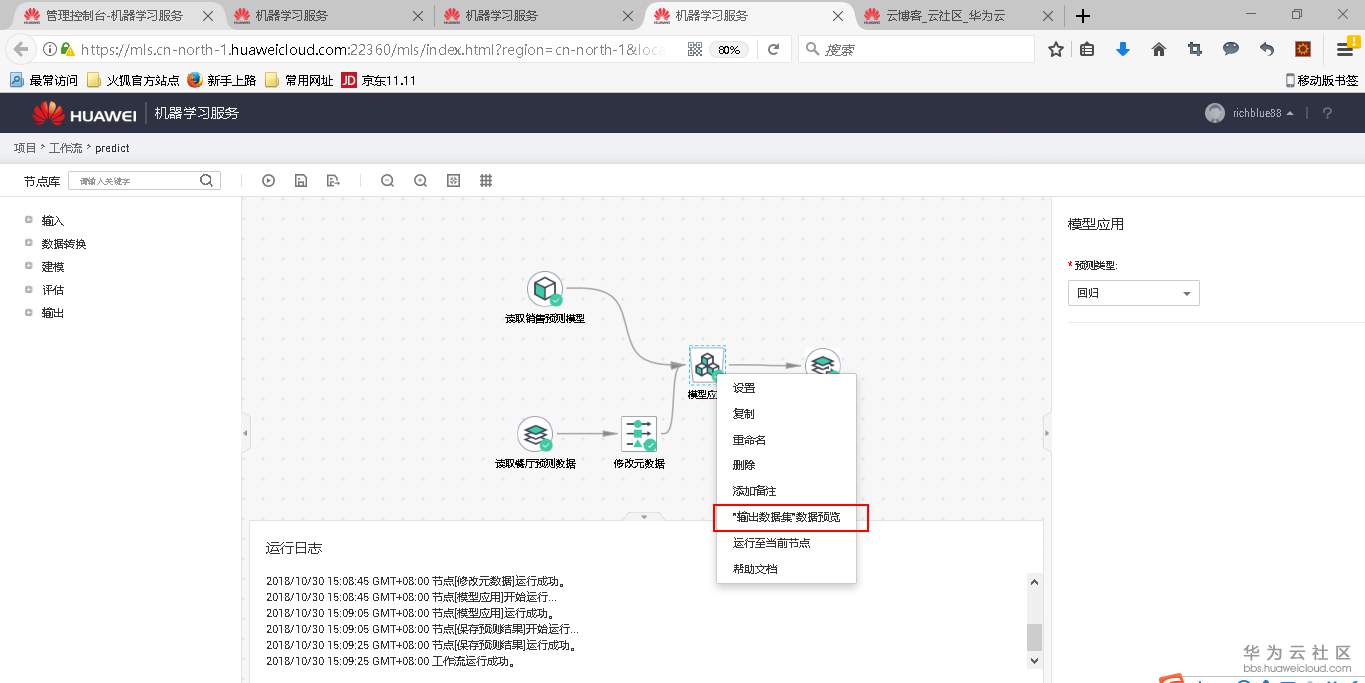Screen dimensions: 1365x683
Task: Open a new browser tab
Action: point(1083,16)
